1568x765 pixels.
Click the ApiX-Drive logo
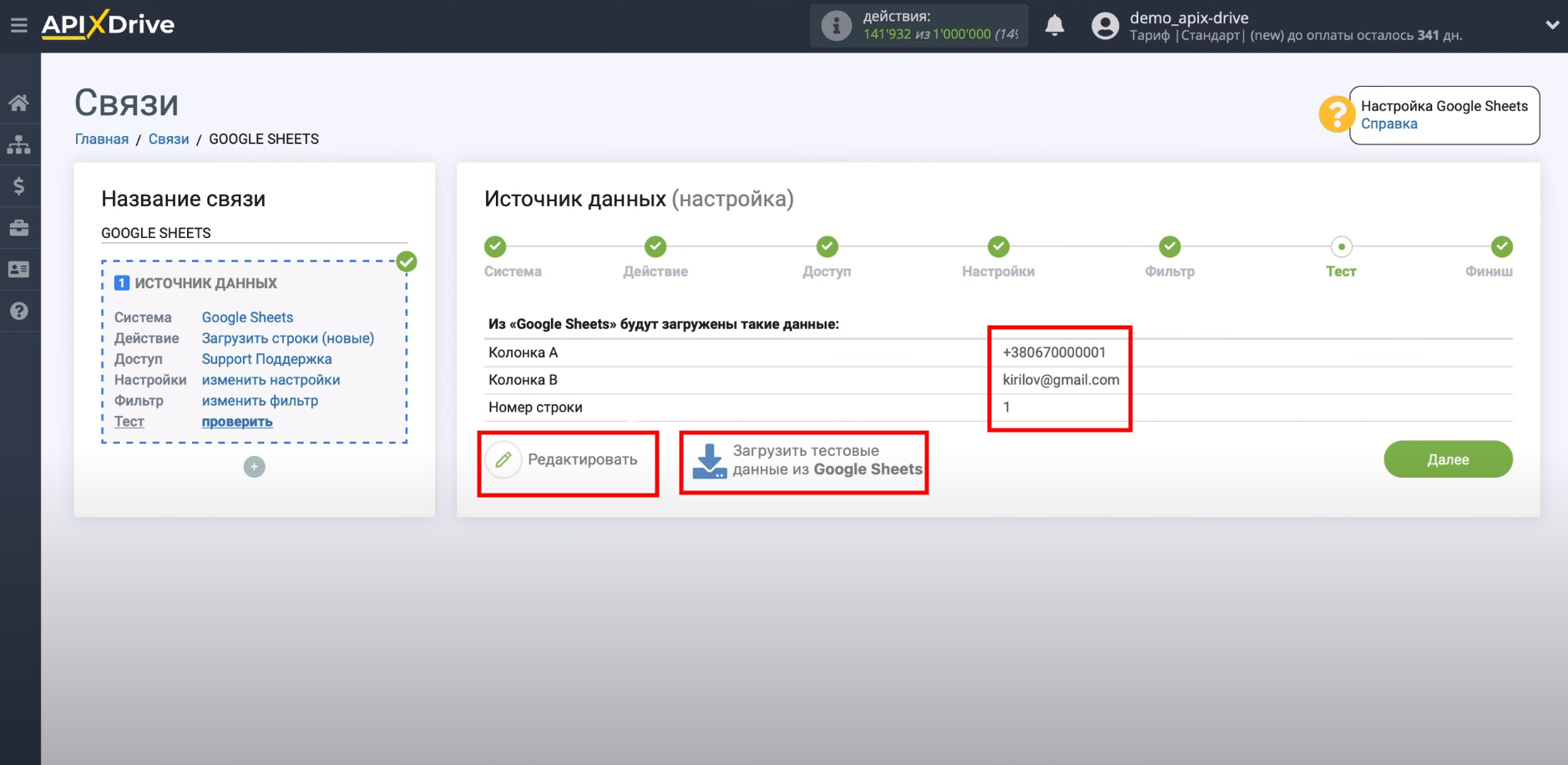(108, 24)
